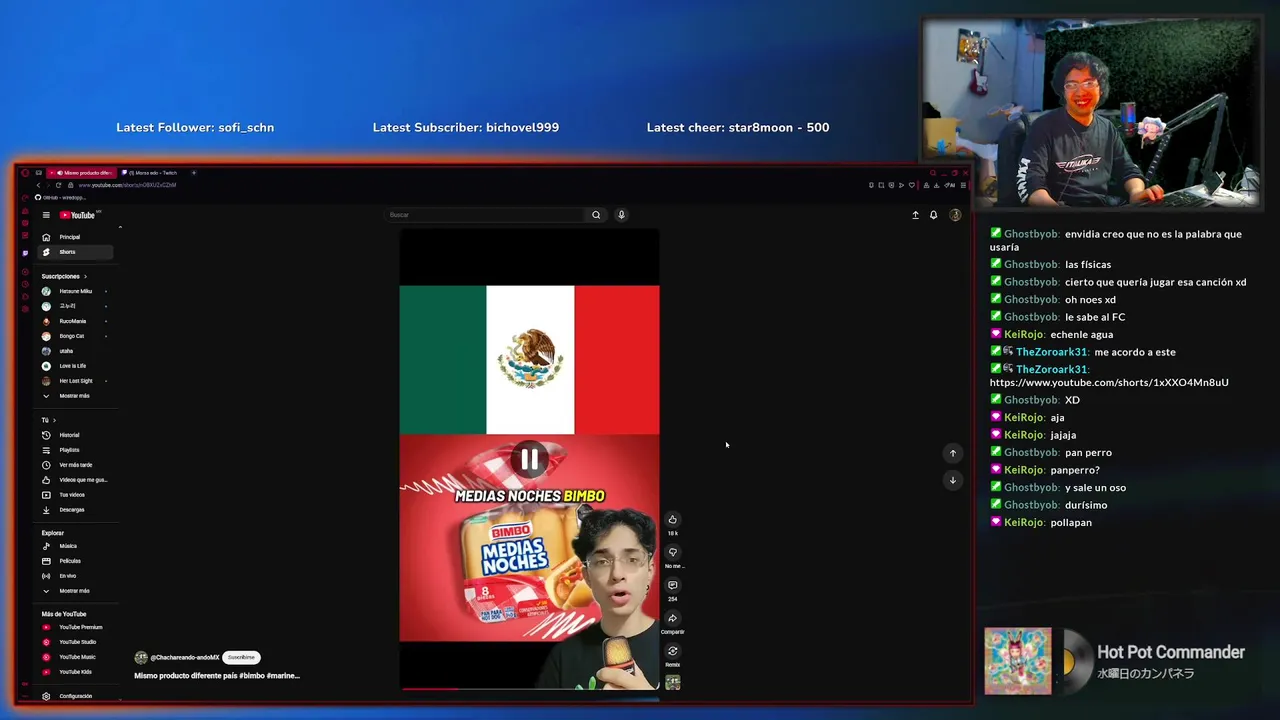Open Historial watch history
Viewport: 1280px width, 720px height.
coord(75,435)
